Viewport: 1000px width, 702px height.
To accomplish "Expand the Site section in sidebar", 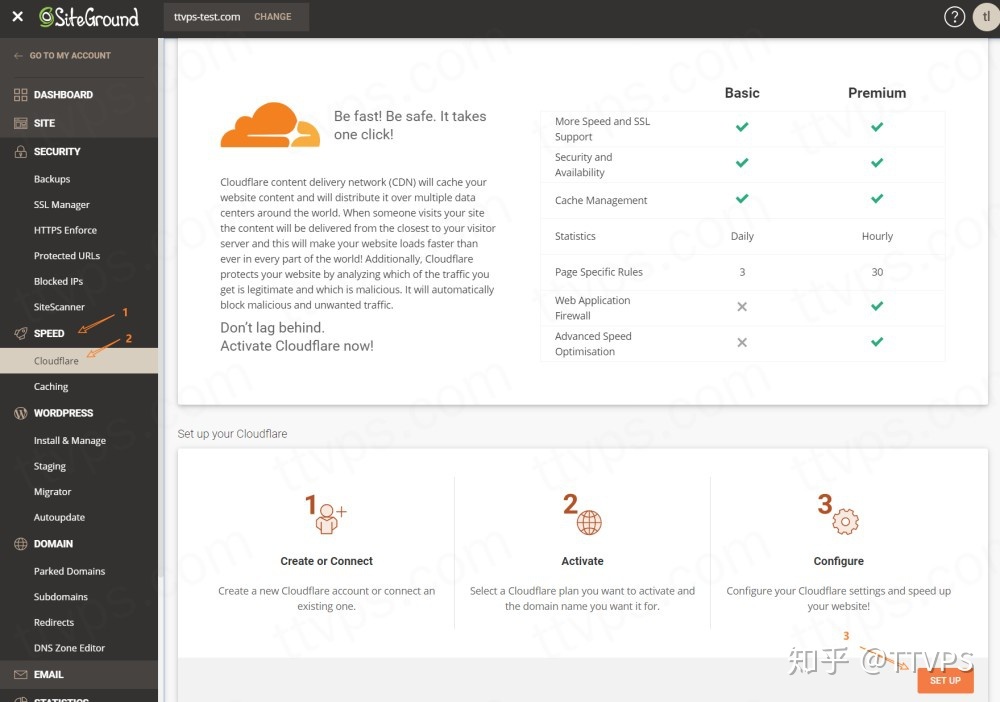I will (x=44, y=123).
